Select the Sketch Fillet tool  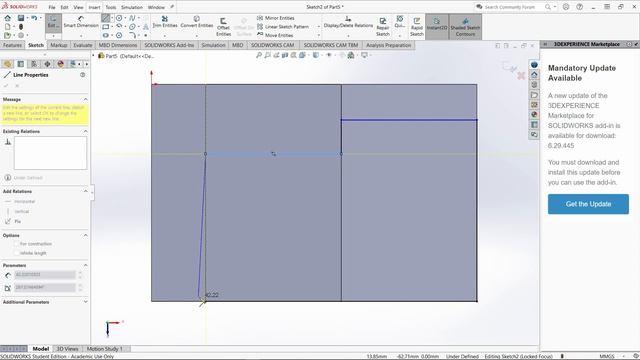(132, 35)
